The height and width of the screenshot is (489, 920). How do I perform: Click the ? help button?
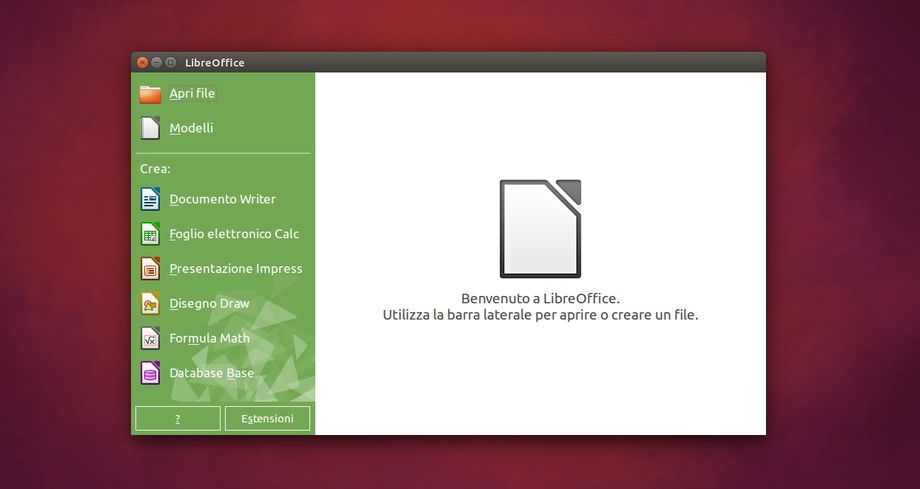pyautogui.click(x=178, y=419)
